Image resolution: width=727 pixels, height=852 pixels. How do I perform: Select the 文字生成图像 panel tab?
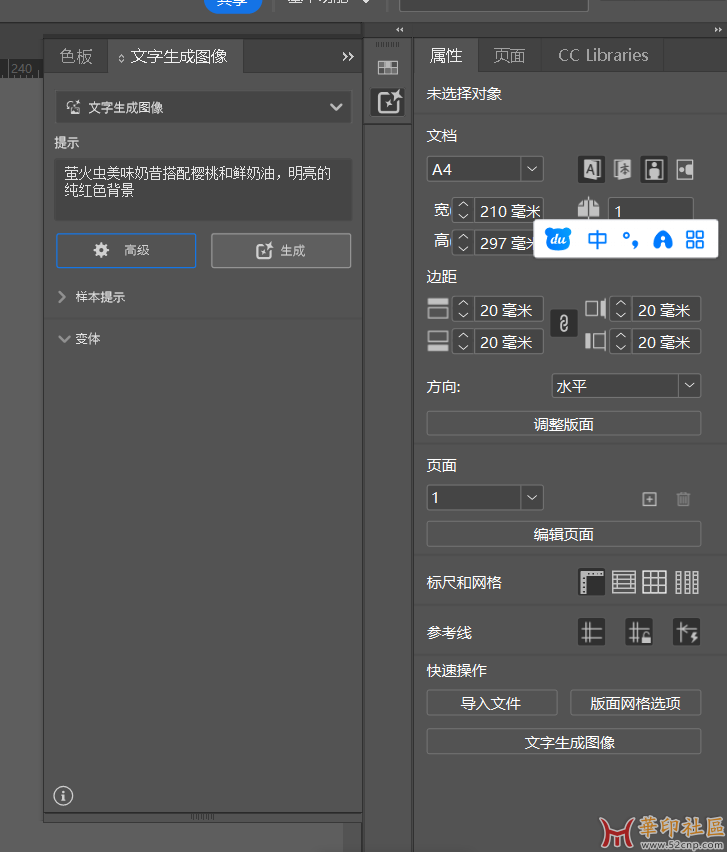[176, 56]
